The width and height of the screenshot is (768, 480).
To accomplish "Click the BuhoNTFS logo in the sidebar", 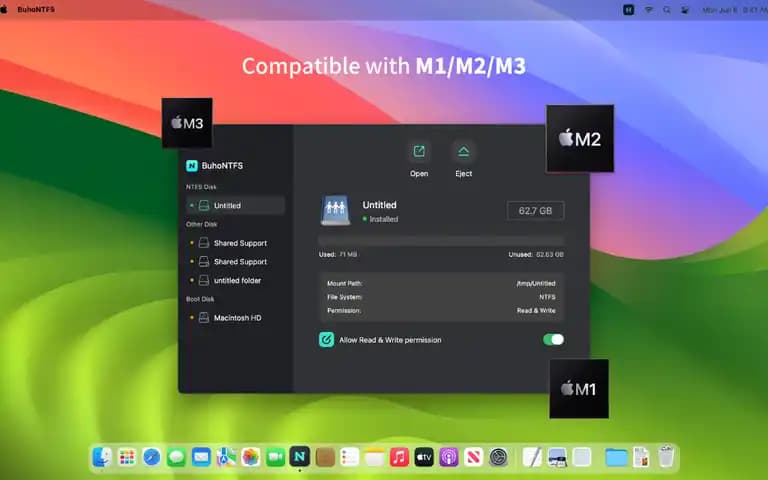I will pyautogui.click(x=192, y=166).
